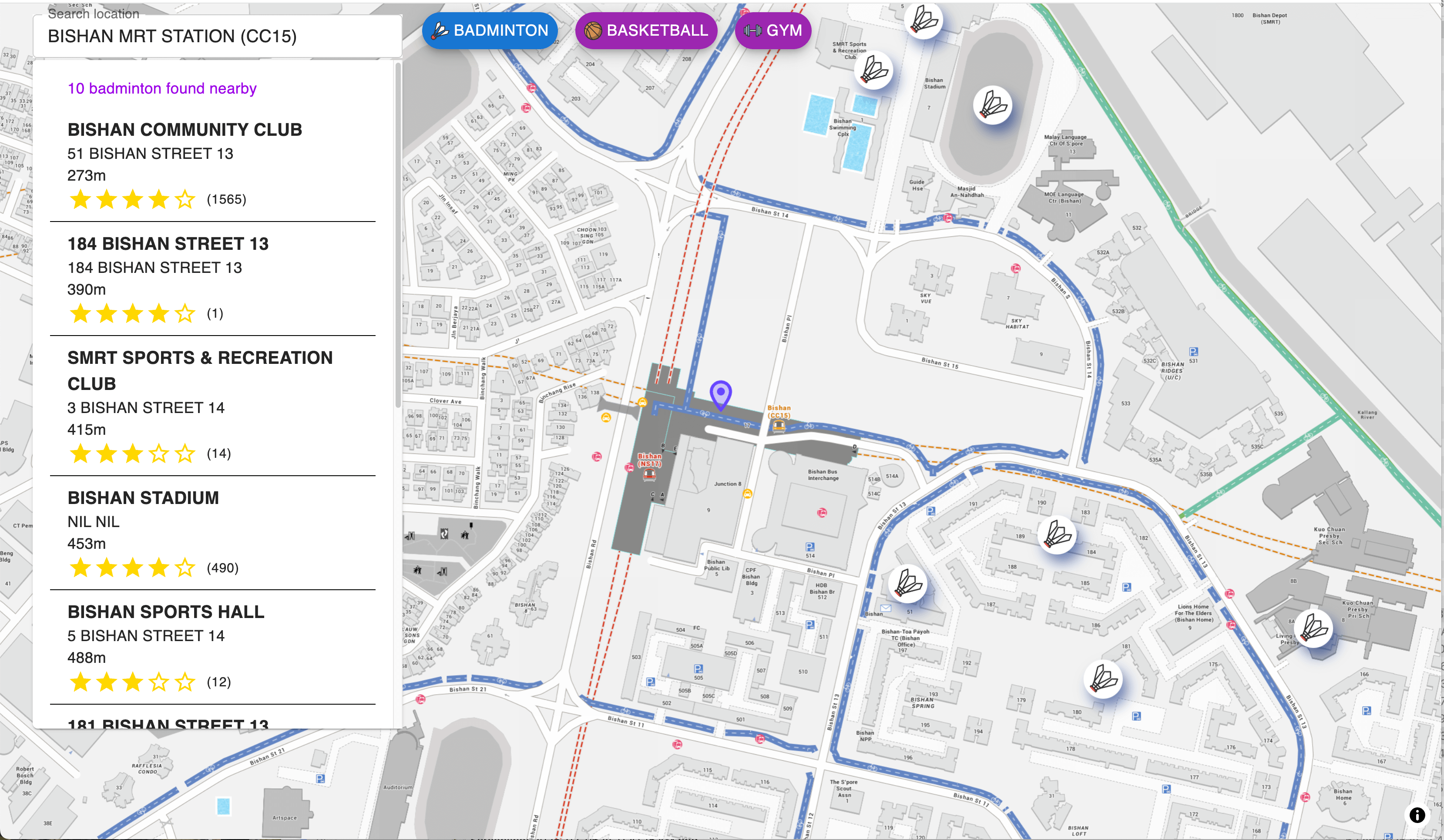The image size is (1444, 840).
Task: Open the map info icon in corner
Action: (x=1417, y=815)
